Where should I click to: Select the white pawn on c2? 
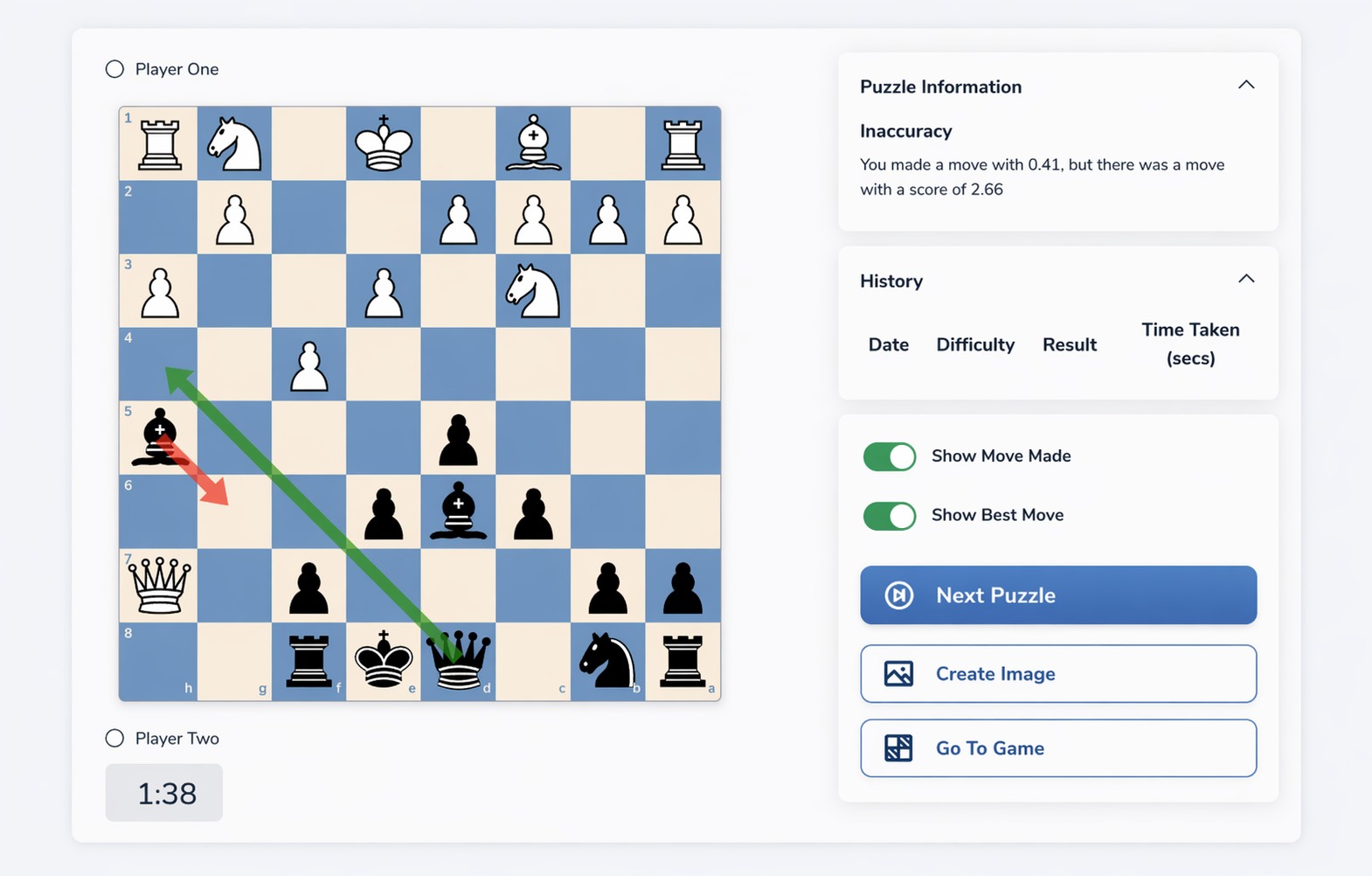[x=533, y=219]
